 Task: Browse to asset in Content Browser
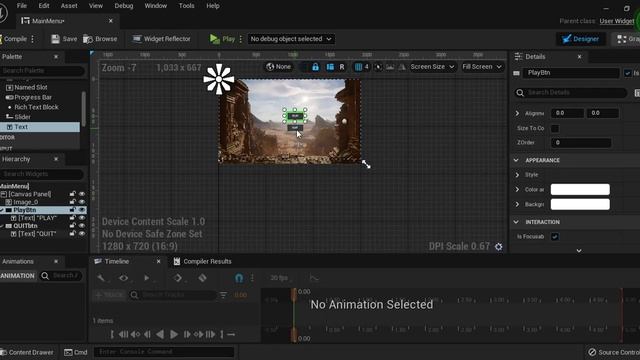coord(100,39)
